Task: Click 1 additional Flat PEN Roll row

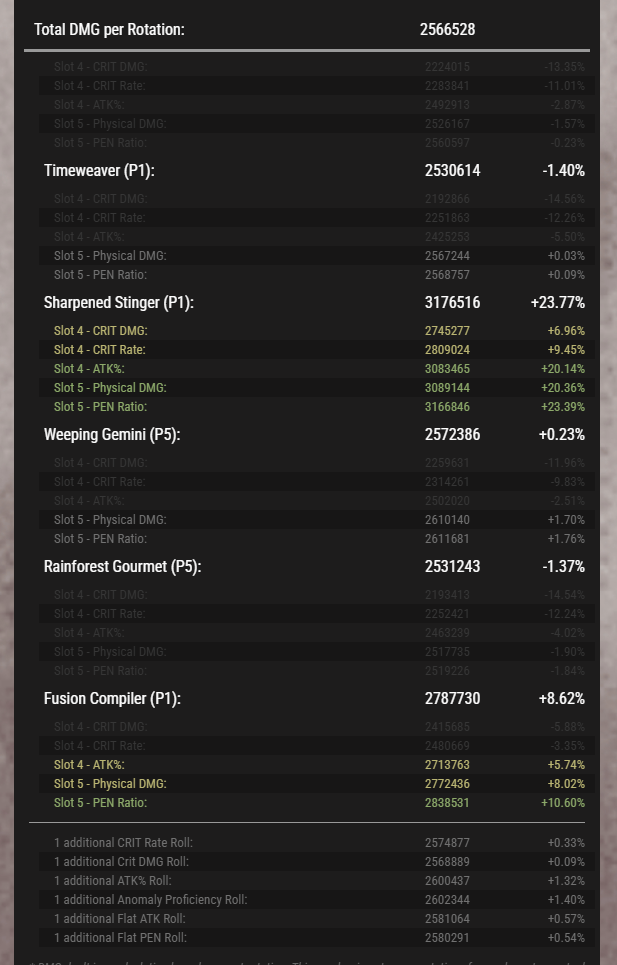Action: (317, 938)
